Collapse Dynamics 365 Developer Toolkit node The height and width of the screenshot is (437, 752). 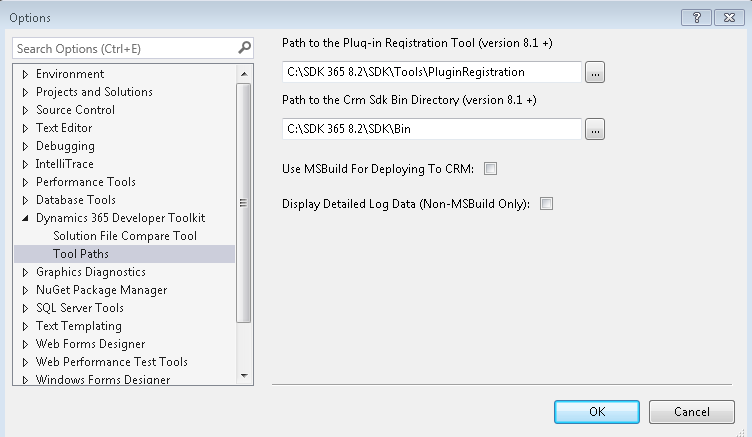(x=26, y=218)
